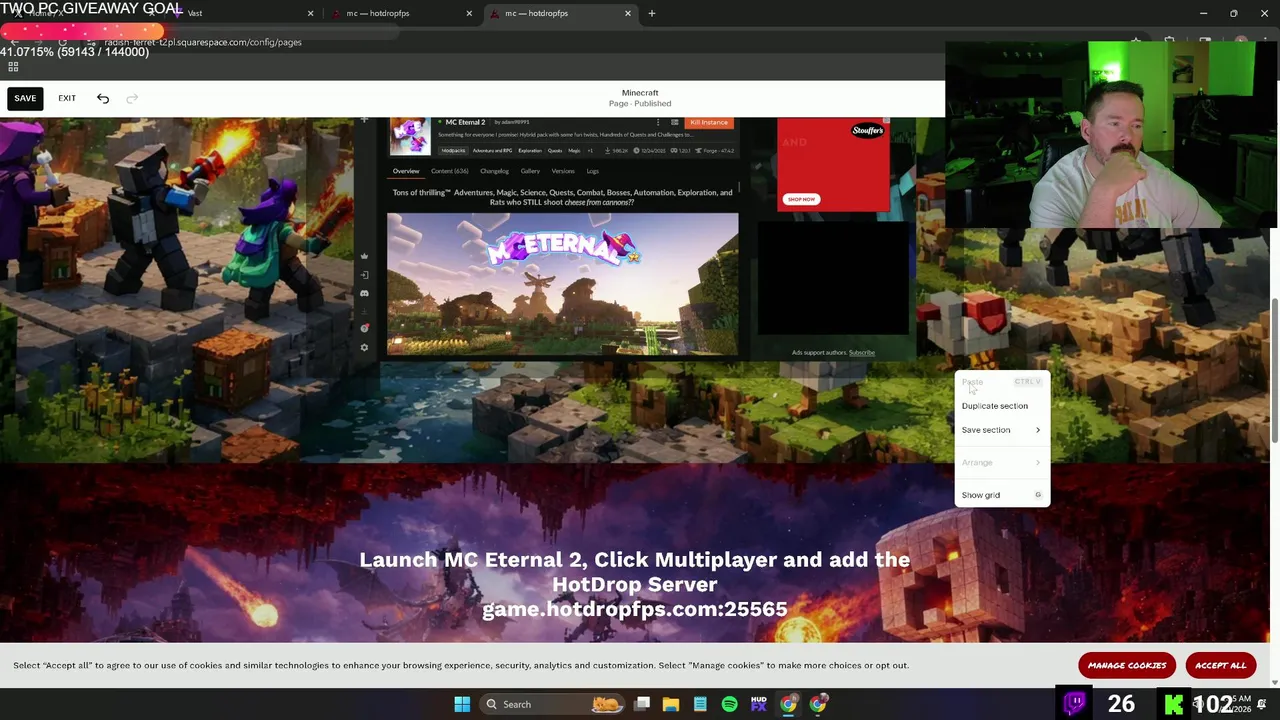The width and height of the screenshot is (1280, 720).
Task: Click the MC Eternal banner image
Action: click(563, 284)
